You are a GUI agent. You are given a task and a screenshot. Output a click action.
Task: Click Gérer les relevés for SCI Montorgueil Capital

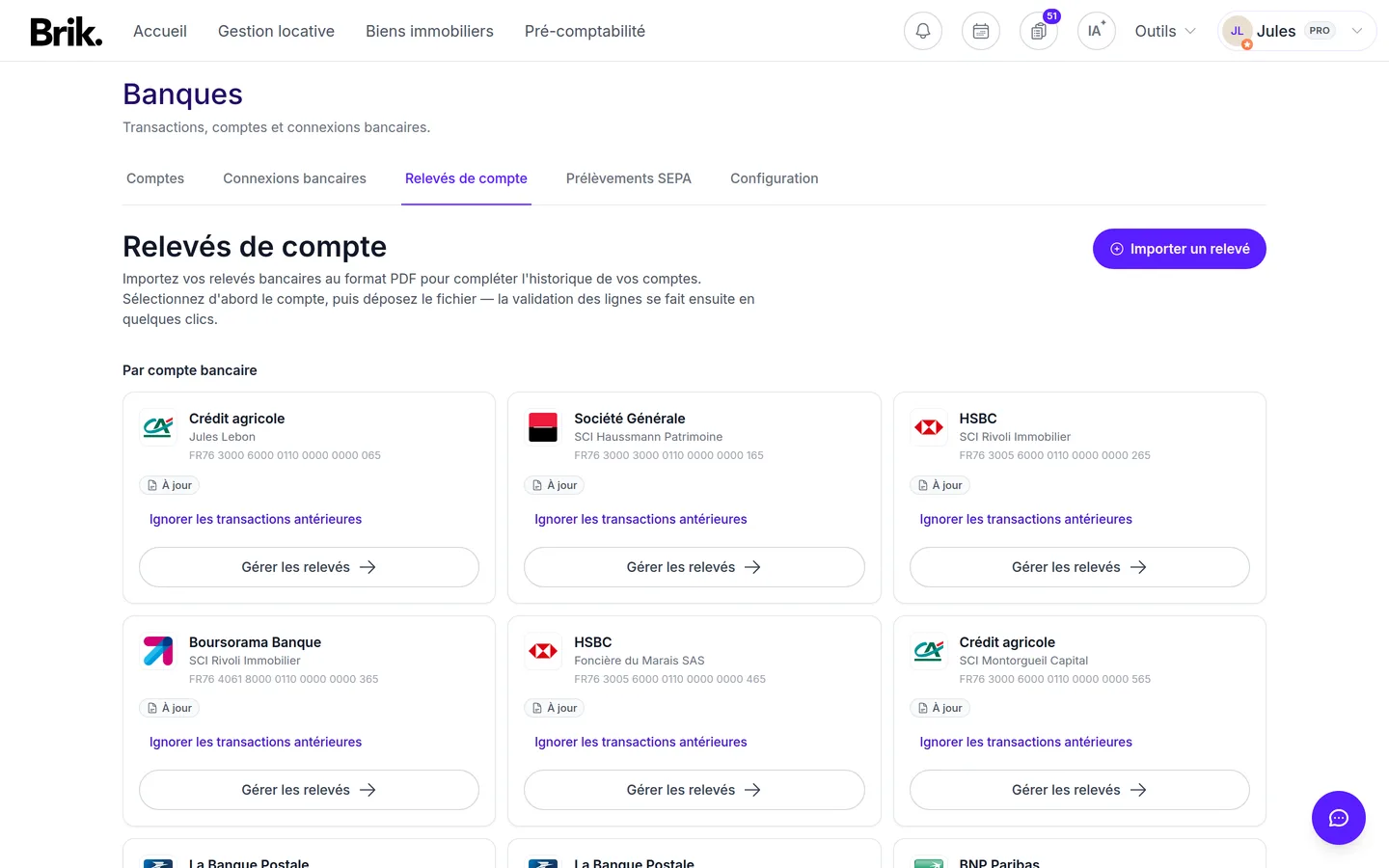1079,790
